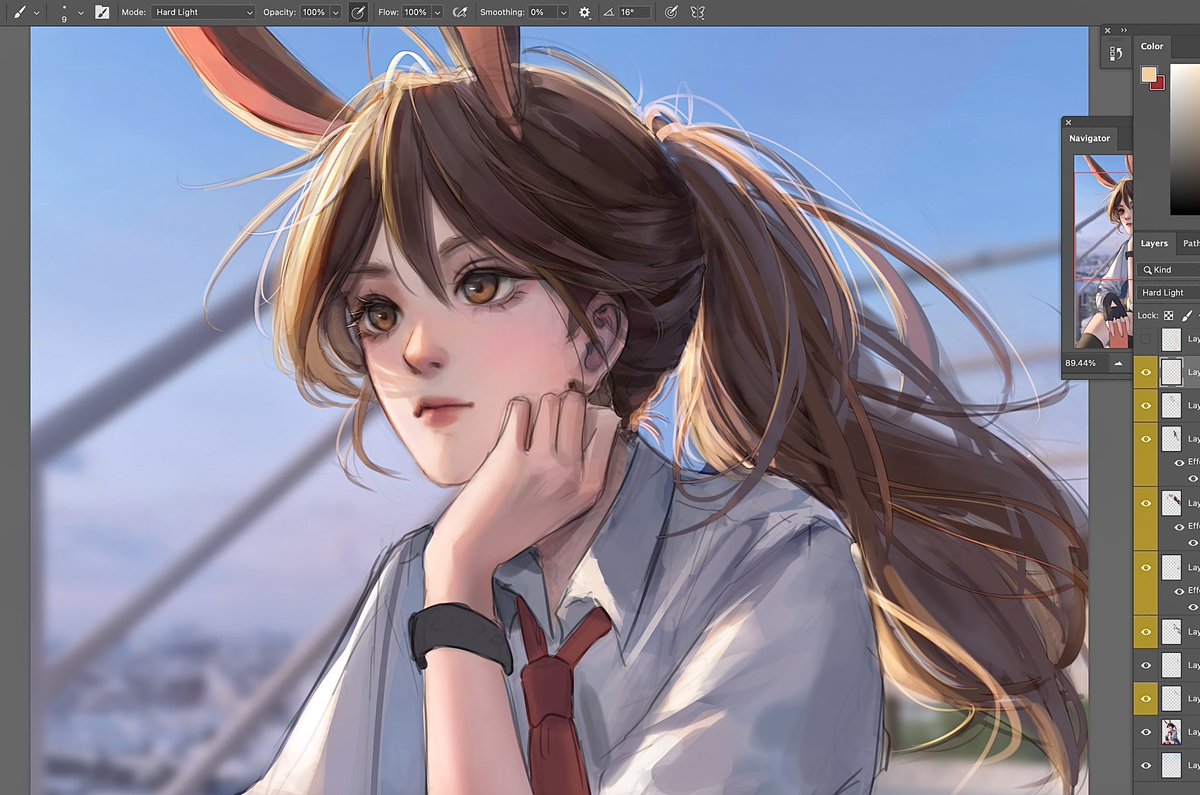Show the hidden topmost layer
Image resolution: width=1200 pixels, height=795 pixels.
pos(1146,340)
